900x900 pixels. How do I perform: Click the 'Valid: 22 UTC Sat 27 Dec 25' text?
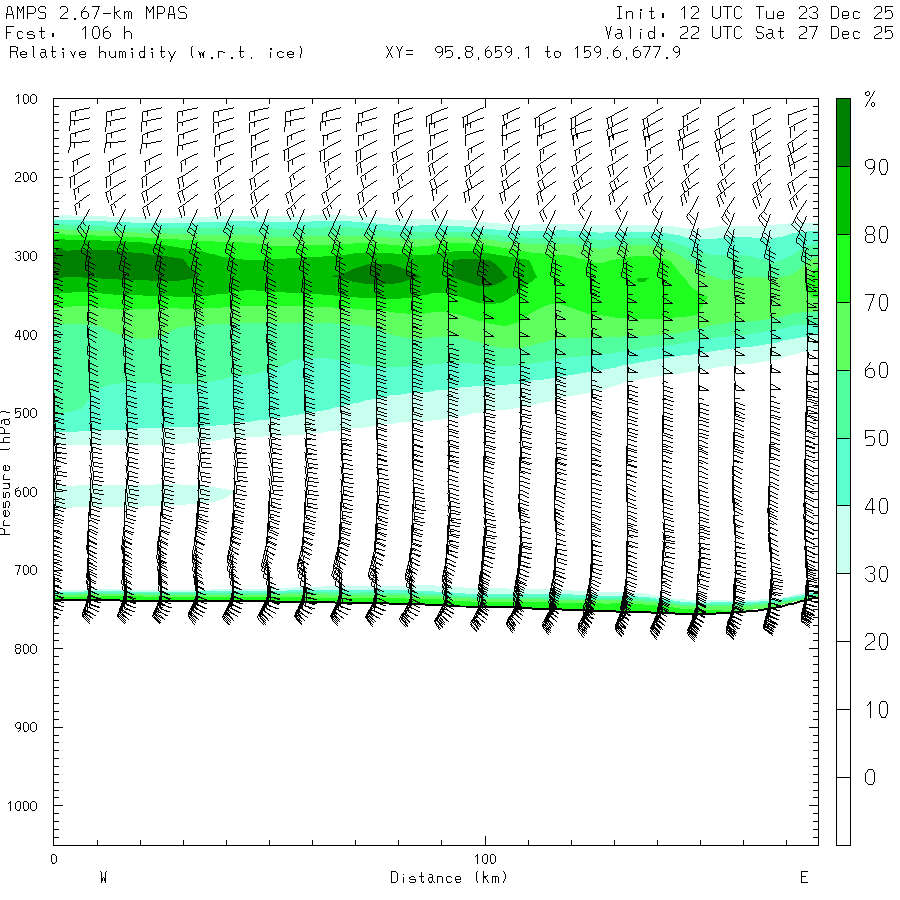749,33
